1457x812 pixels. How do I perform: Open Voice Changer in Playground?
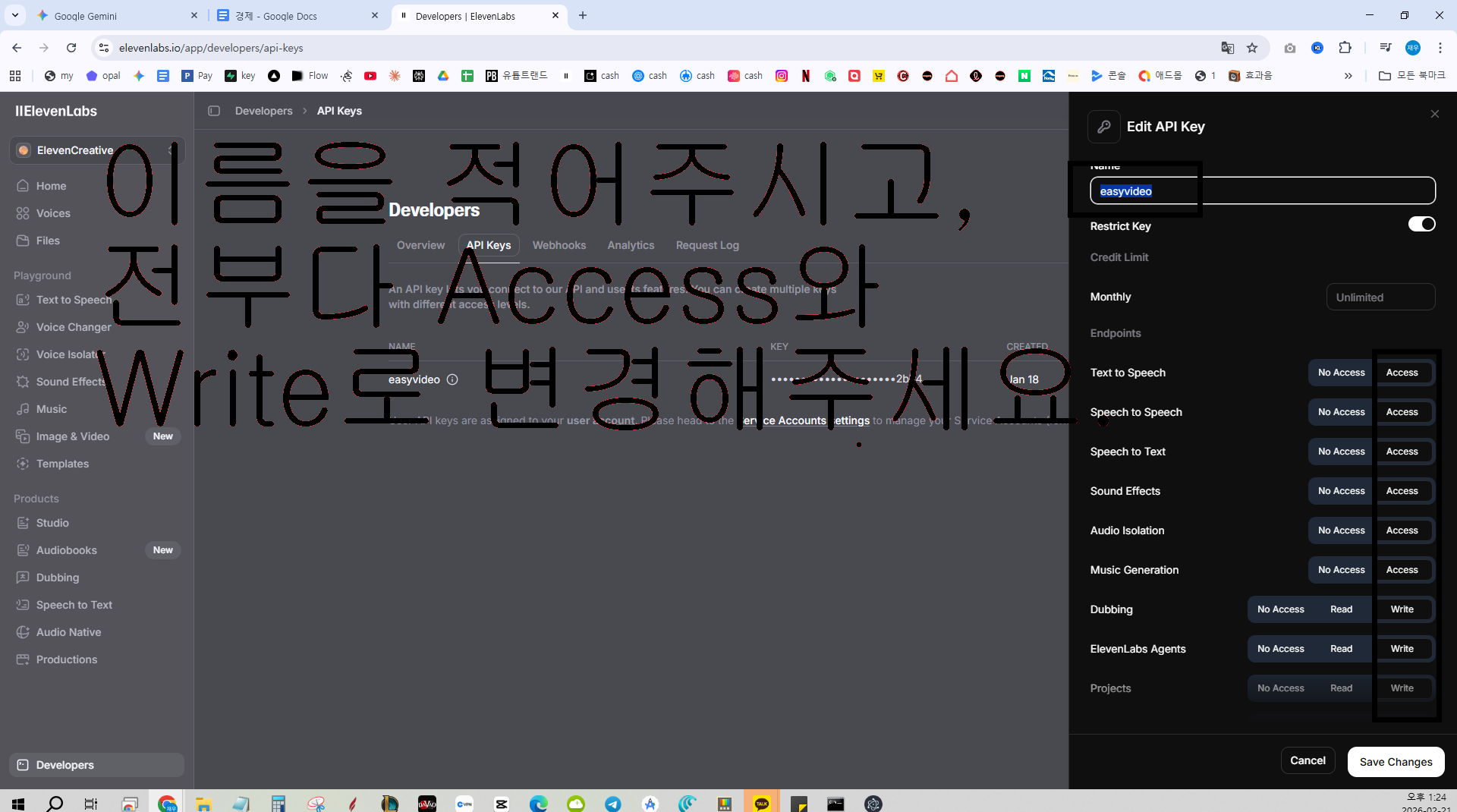click(74, 327)
